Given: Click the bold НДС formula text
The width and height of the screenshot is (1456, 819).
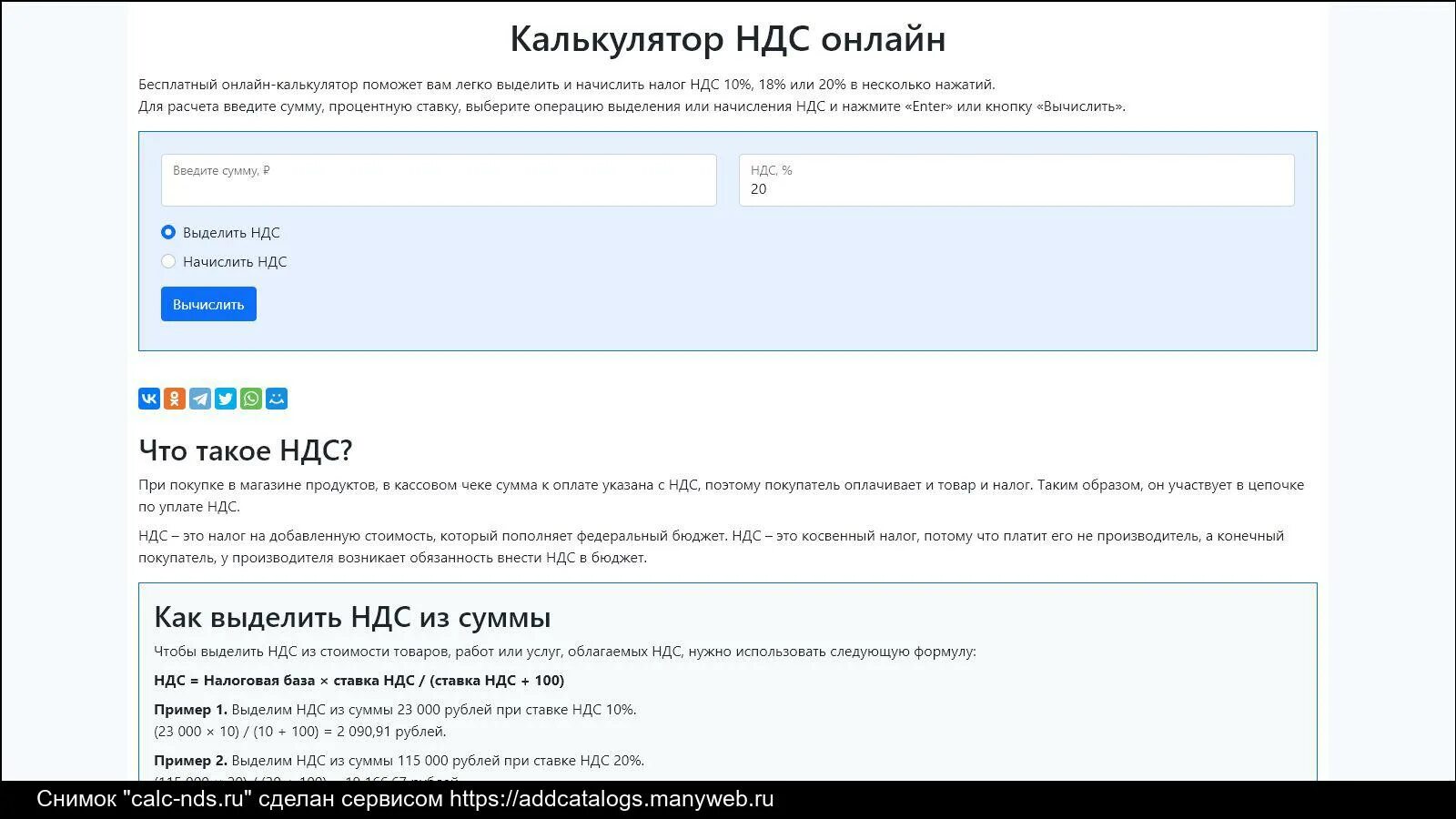Looking at the screenshot, I should point(359,680).
